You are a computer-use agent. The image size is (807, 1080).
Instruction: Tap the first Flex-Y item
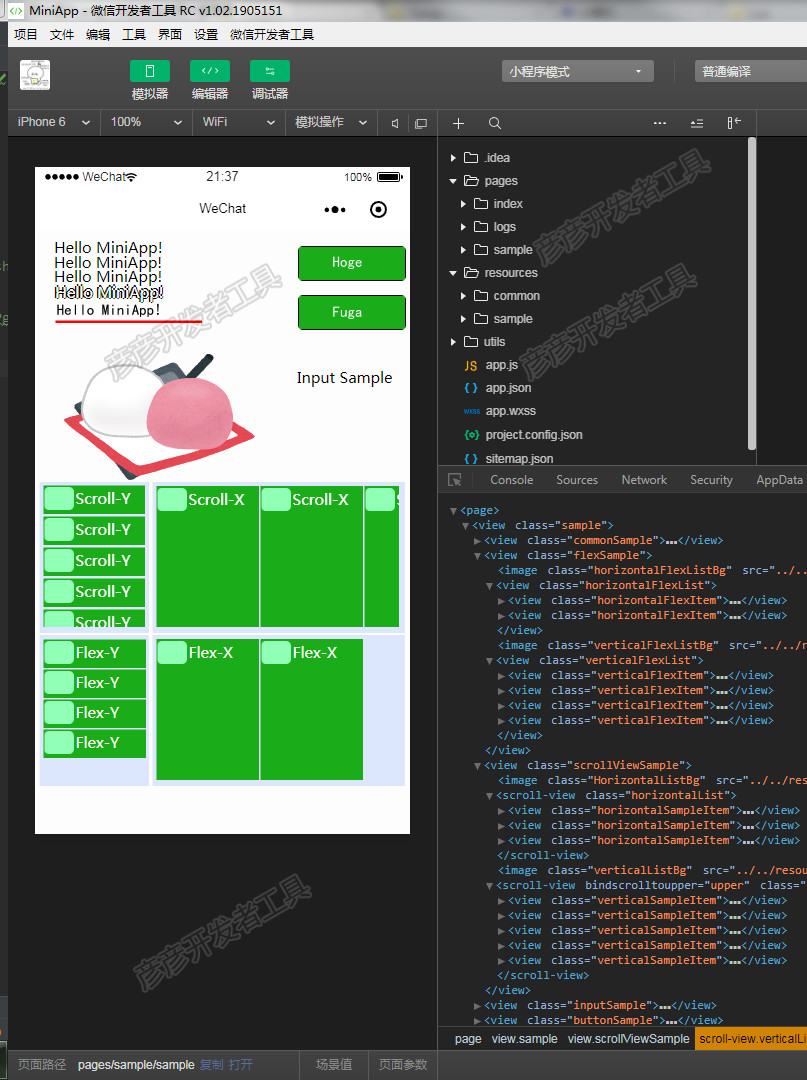[95, 652]
